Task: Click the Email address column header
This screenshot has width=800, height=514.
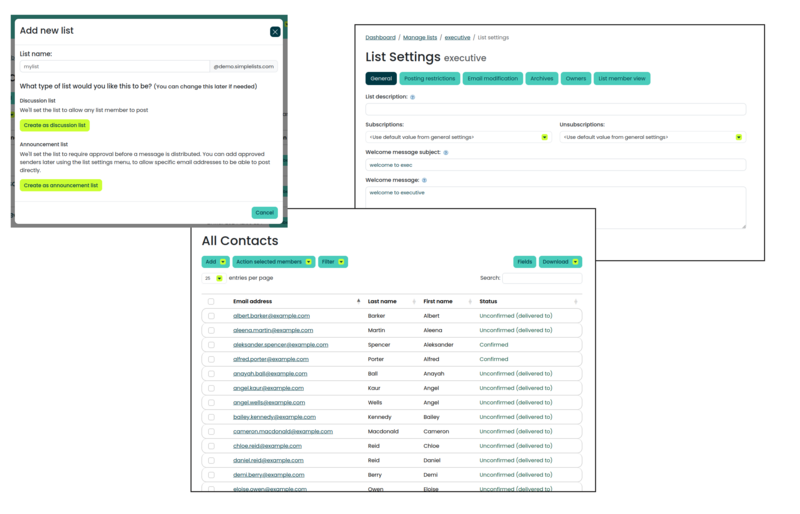Action: click(253, 302)
